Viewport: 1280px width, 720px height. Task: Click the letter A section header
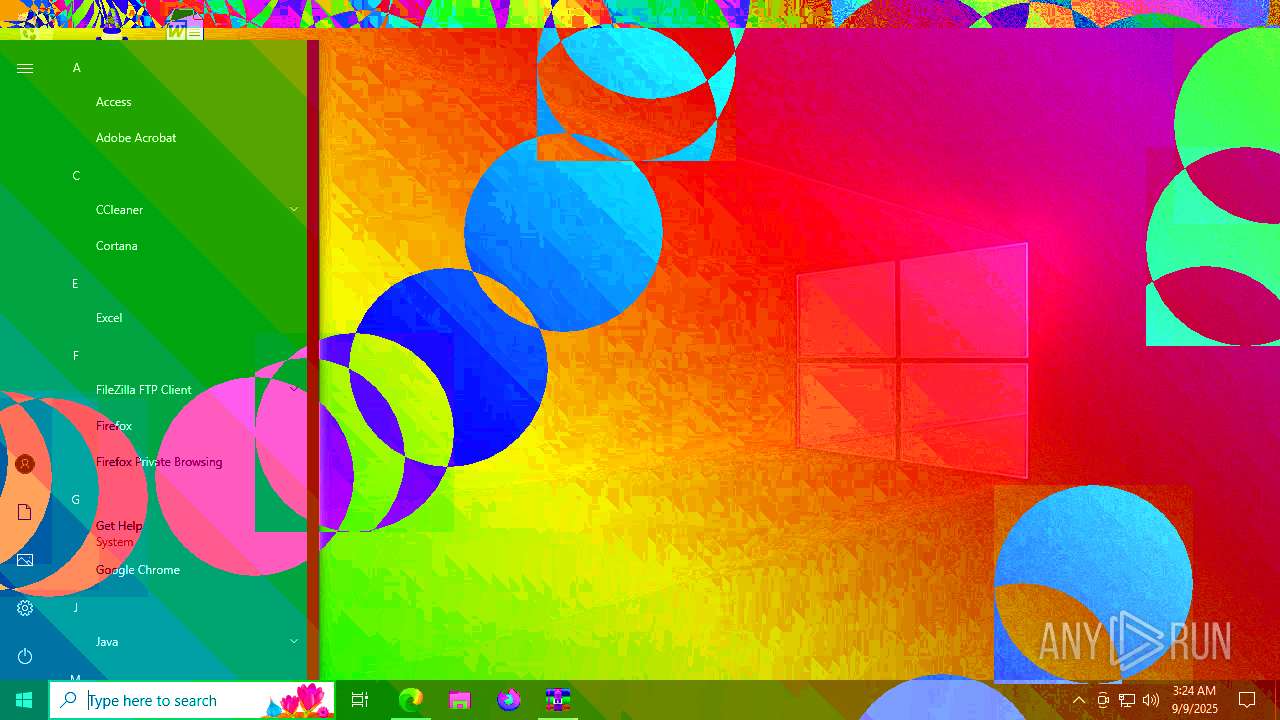pos(76,68)
